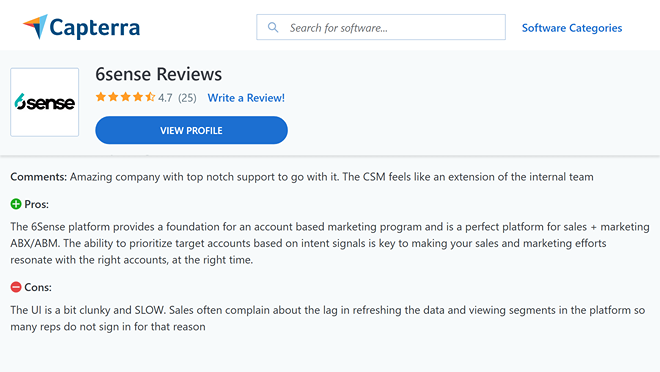660x372 pixels.
Task: Click the Comments: label
Action: click(39, 177)
